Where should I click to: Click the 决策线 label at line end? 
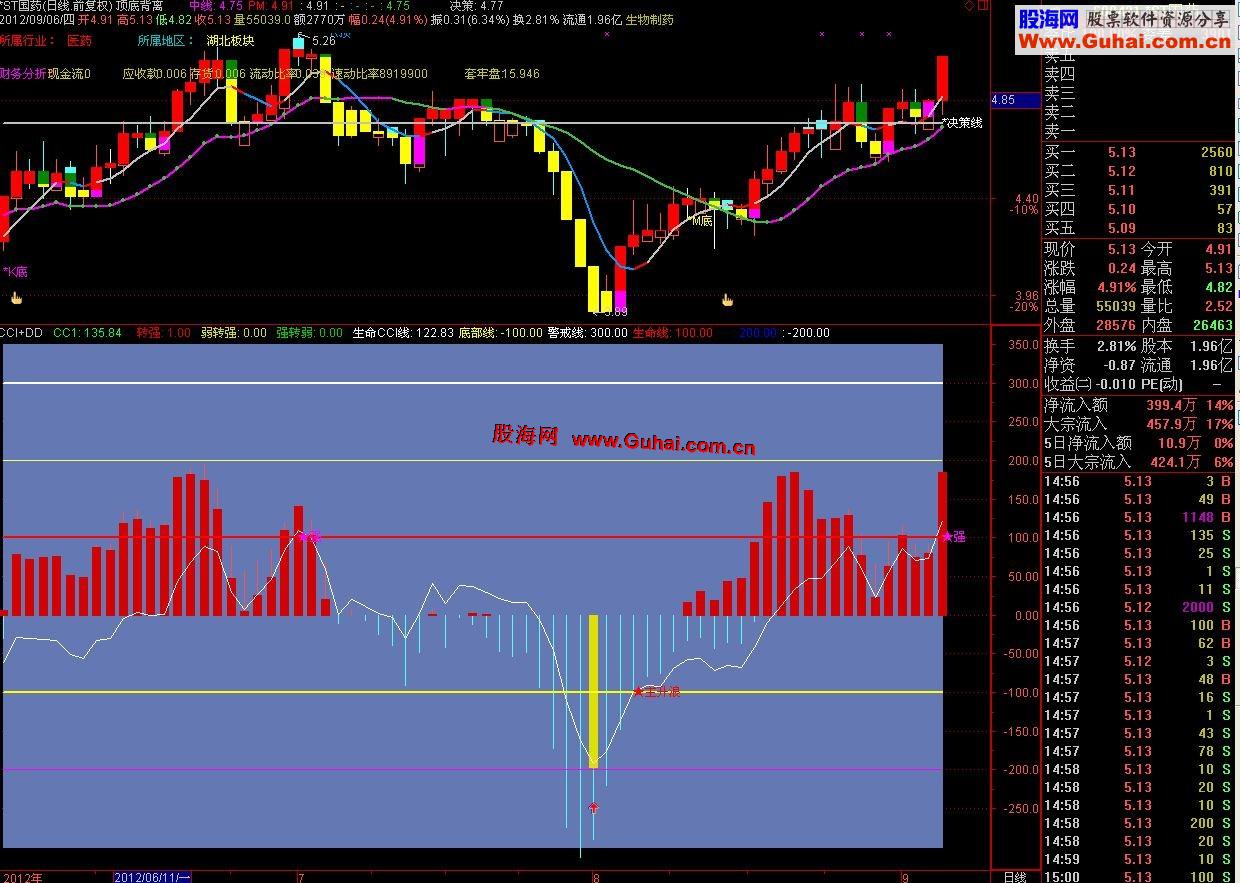pos(965,122)
